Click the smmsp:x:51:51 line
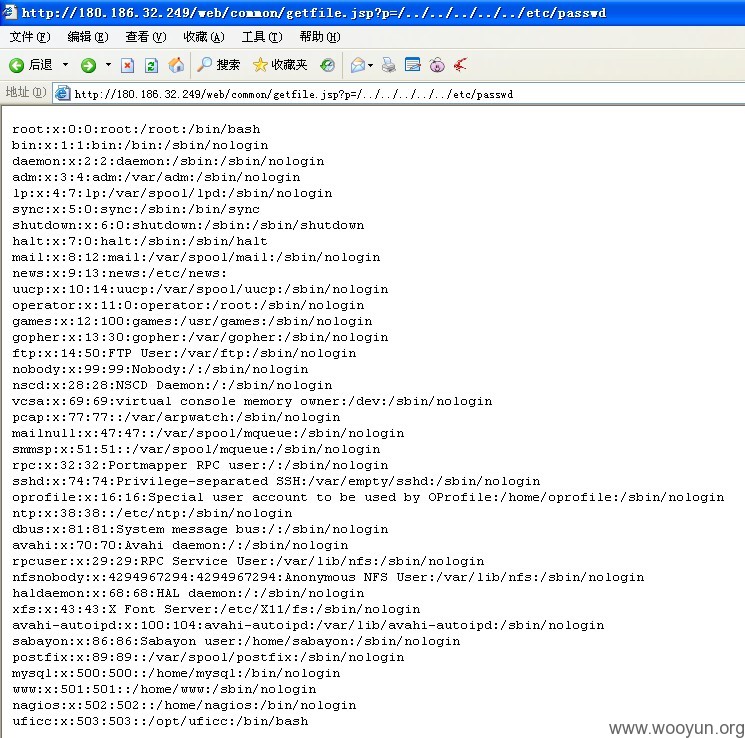Screen dimensions: 745x738 click(196, 449)
